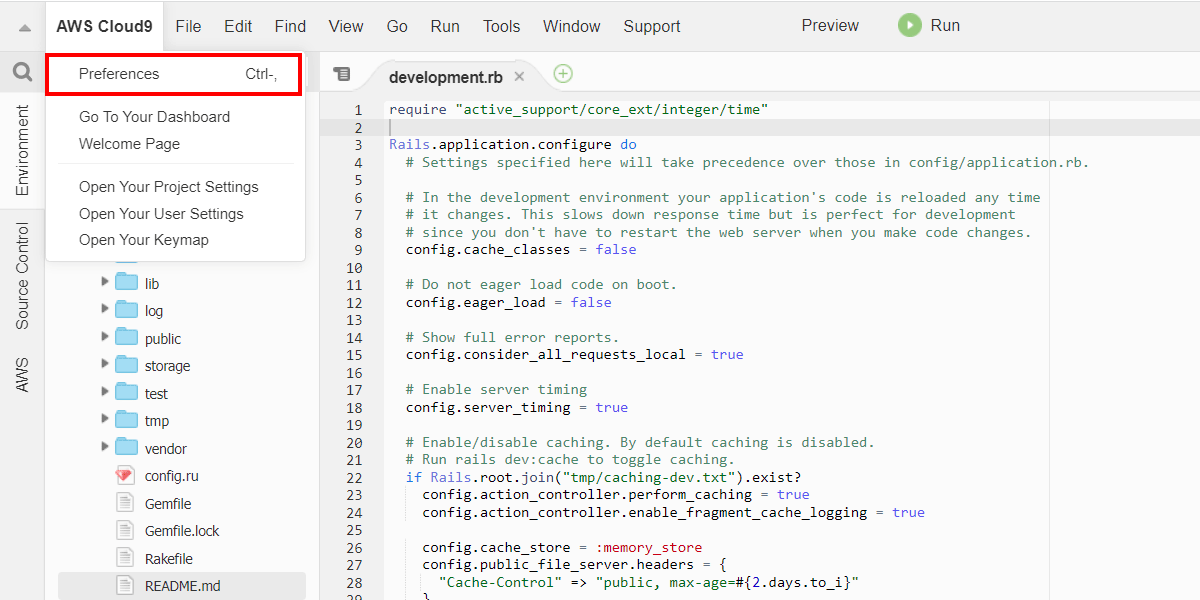The image size is (1200, 600).
Task: Click 'config.consider_all_requests_local = true' line
Action: tap(574, 354)
